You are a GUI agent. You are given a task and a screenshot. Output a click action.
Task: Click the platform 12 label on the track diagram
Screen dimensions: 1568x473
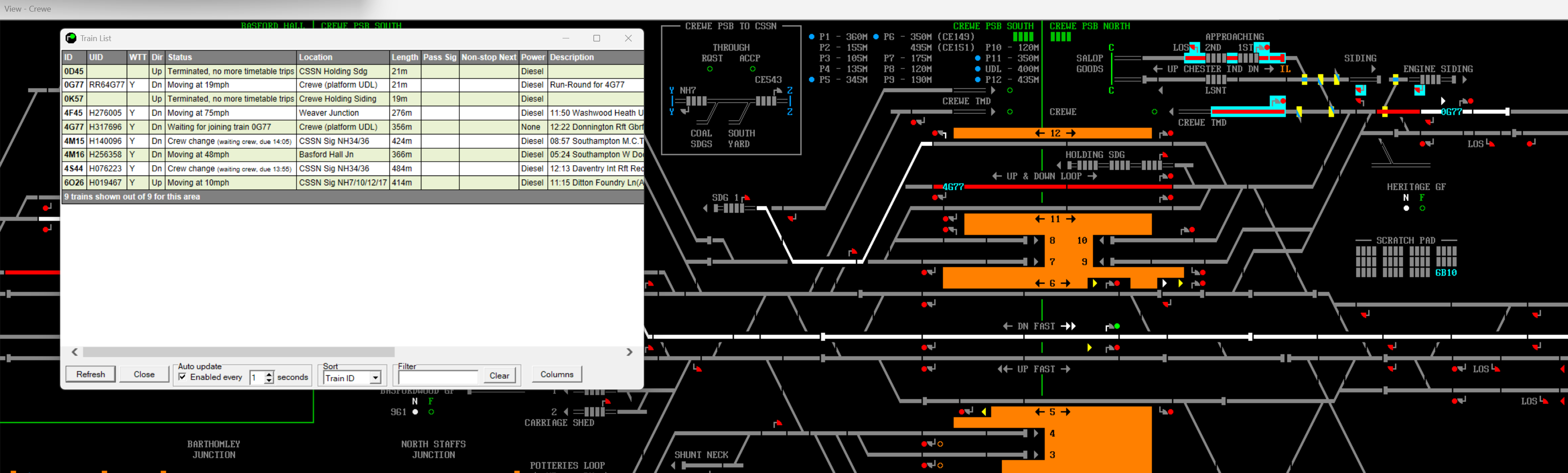pos(1055,133)
